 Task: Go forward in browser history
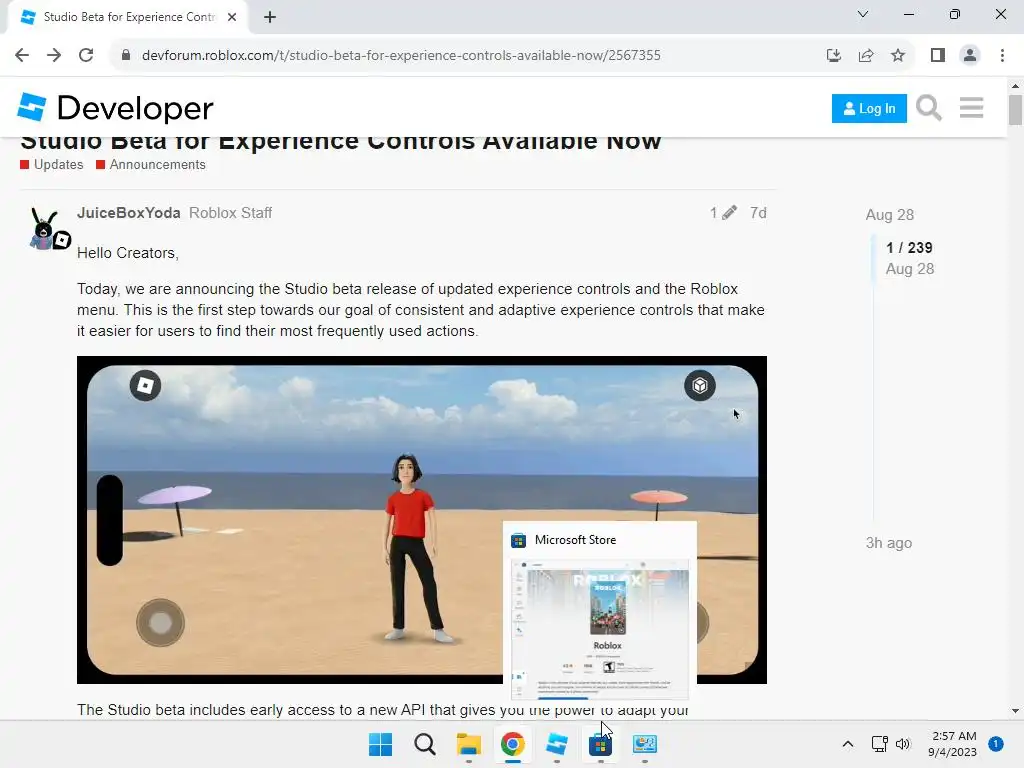(54, 56)
